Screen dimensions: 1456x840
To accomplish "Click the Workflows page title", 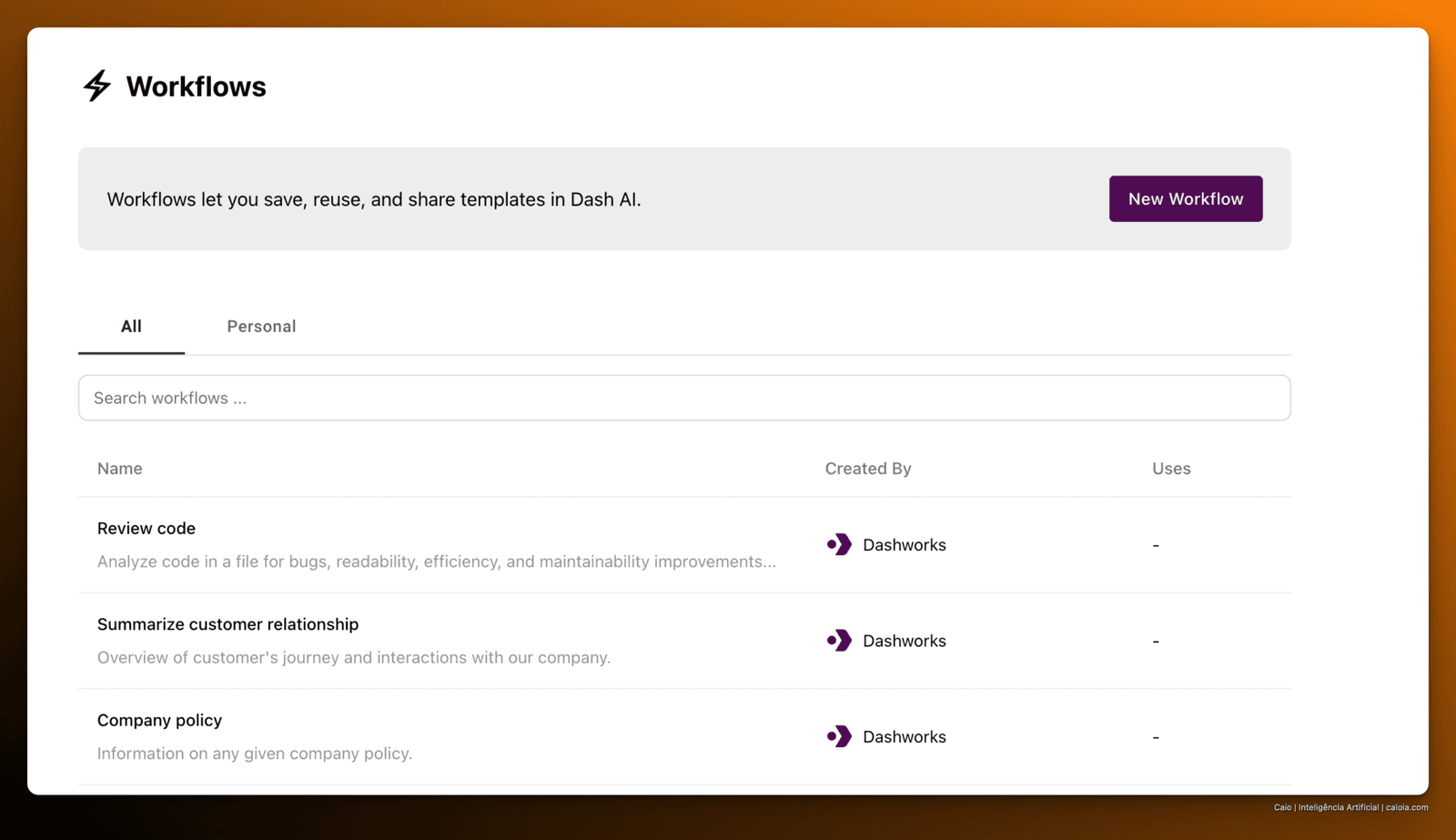I will (196, 86).
